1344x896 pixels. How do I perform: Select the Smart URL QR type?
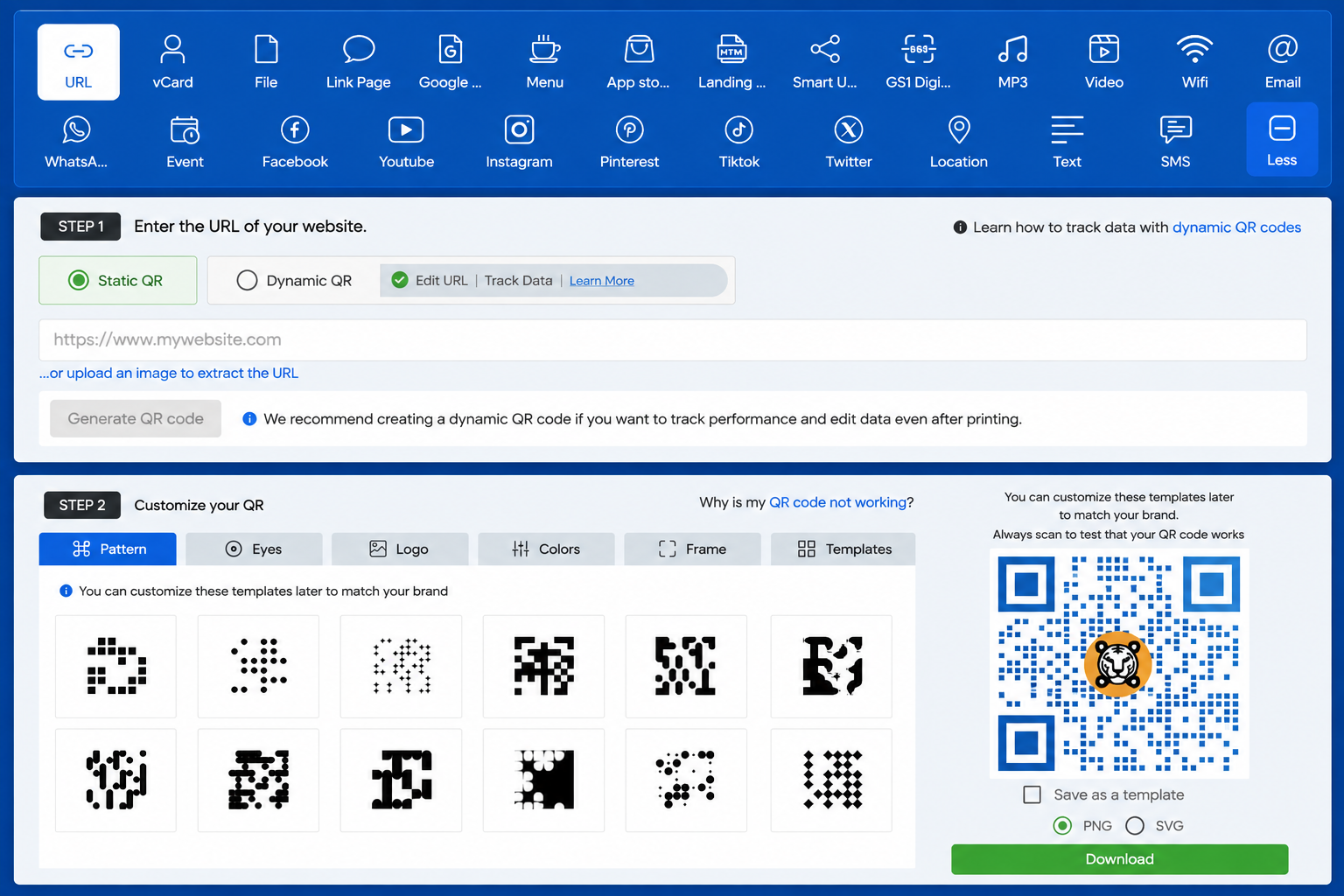825,62
